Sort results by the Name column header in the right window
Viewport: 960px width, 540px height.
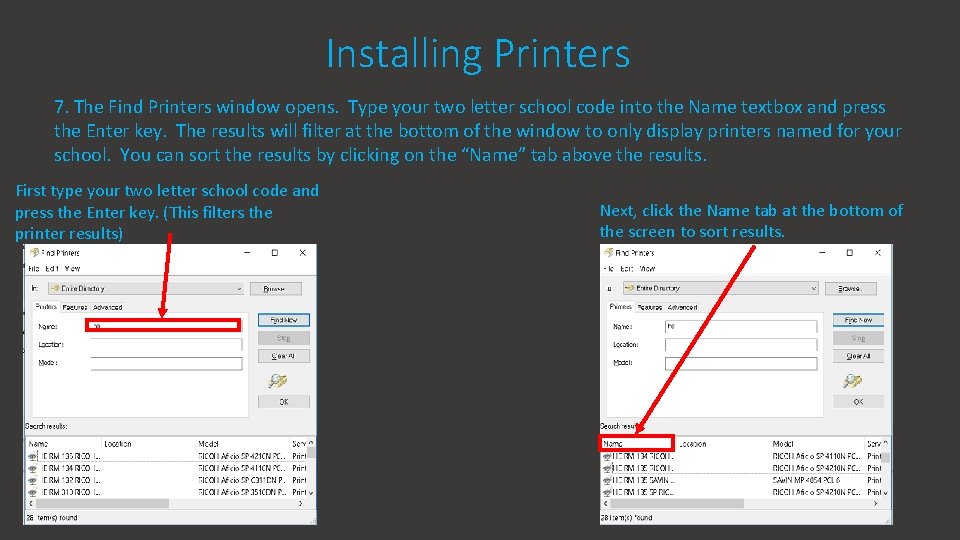[x=637, y=443]
